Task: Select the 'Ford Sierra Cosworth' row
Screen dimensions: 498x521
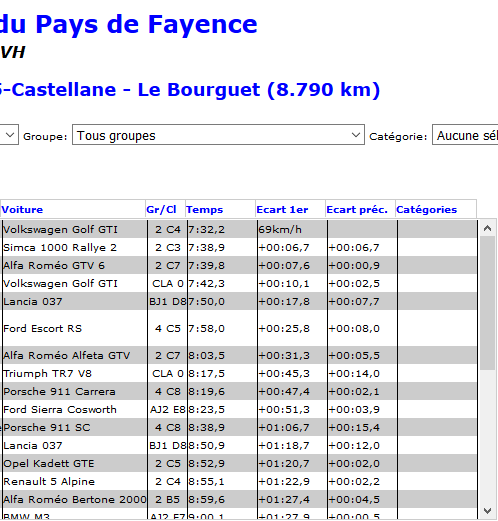Action: click(239, 410)
